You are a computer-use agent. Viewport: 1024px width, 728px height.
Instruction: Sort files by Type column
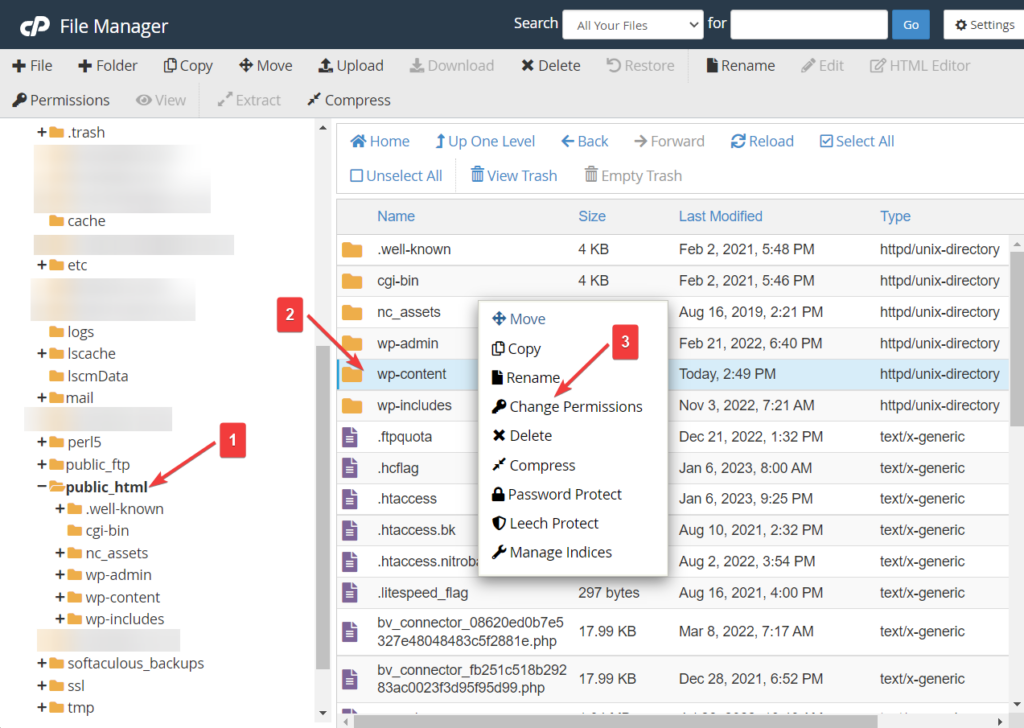click(x=895, y=216)
